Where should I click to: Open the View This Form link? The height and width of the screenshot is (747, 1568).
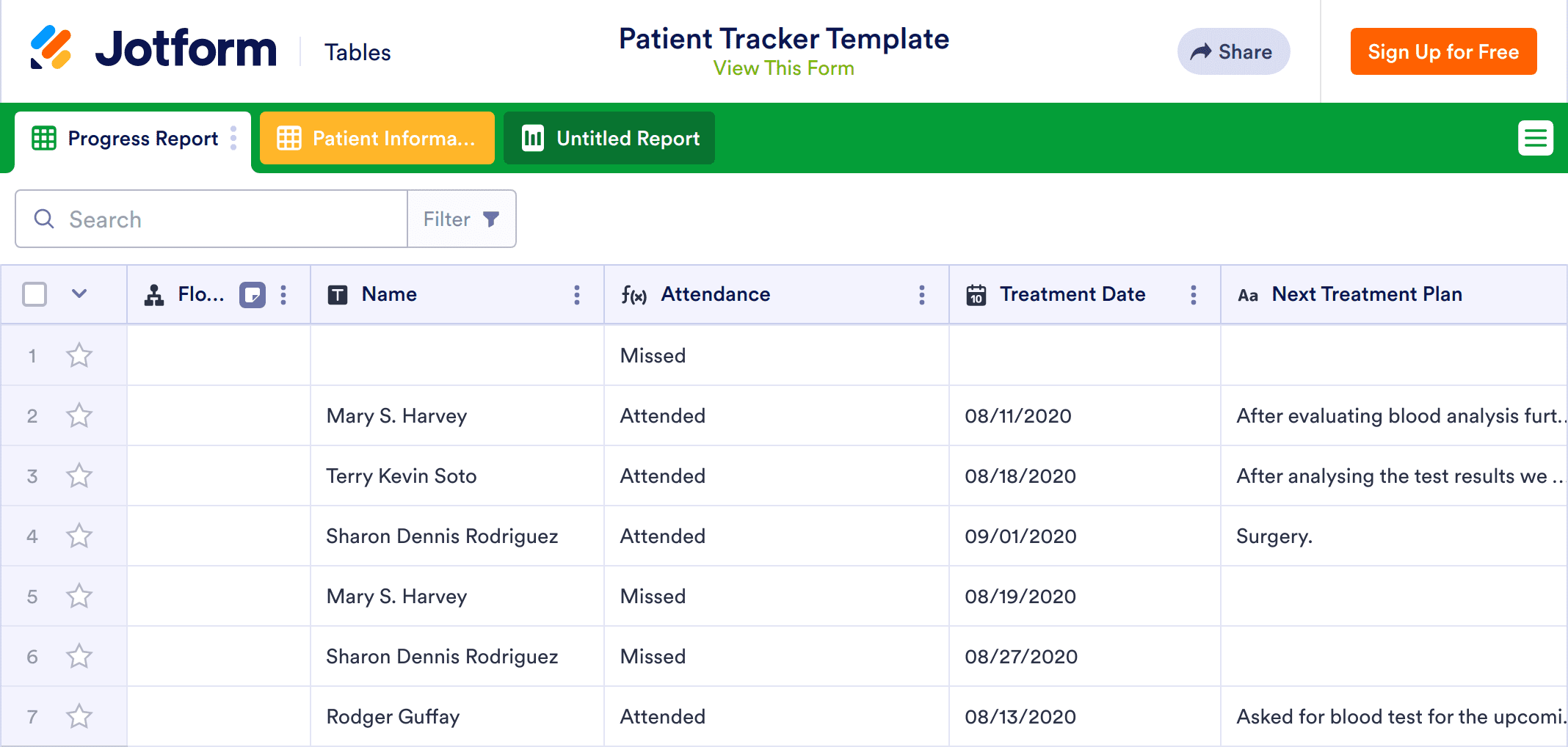tap(783, 68)
